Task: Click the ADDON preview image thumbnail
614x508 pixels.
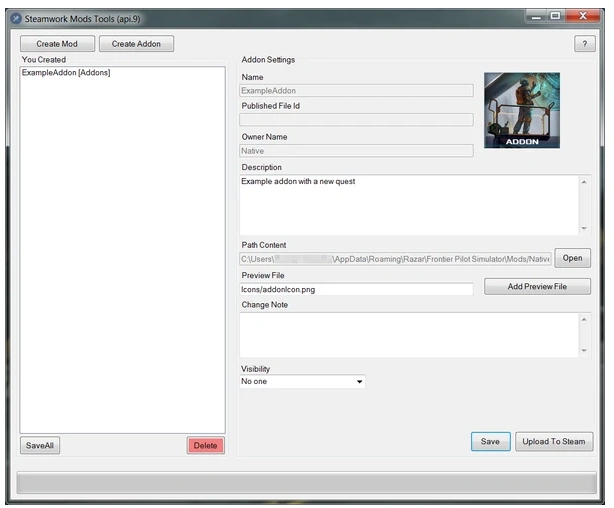Action: [522, 110]
